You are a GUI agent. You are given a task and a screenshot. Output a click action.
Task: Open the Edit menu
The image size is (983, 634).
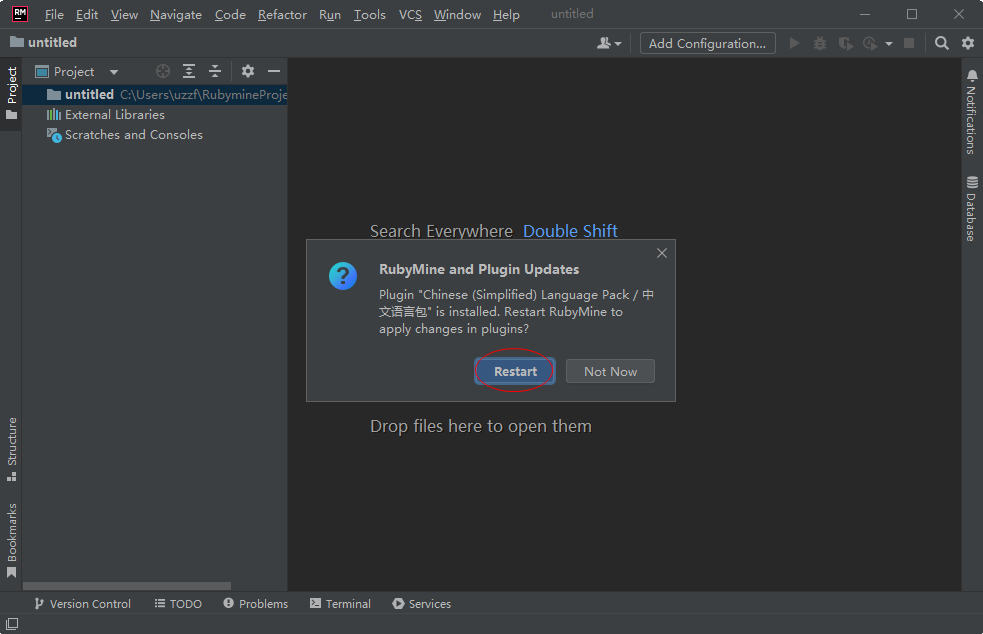[87, 14]
